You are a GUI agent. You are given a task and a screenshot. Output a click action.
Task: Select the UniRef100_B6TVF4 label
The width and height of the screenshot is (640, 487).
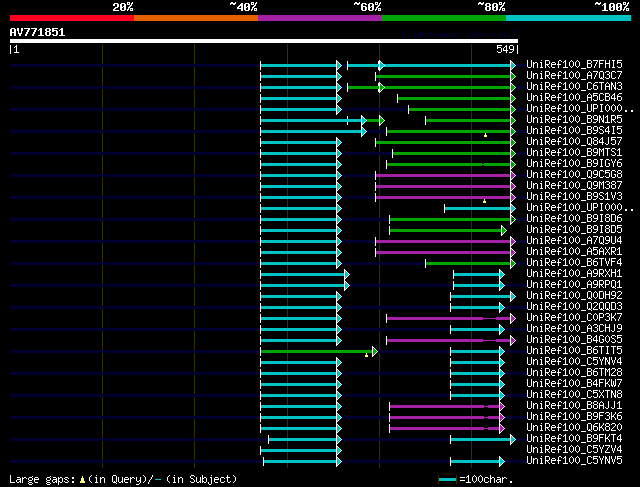tap(574, 262)
